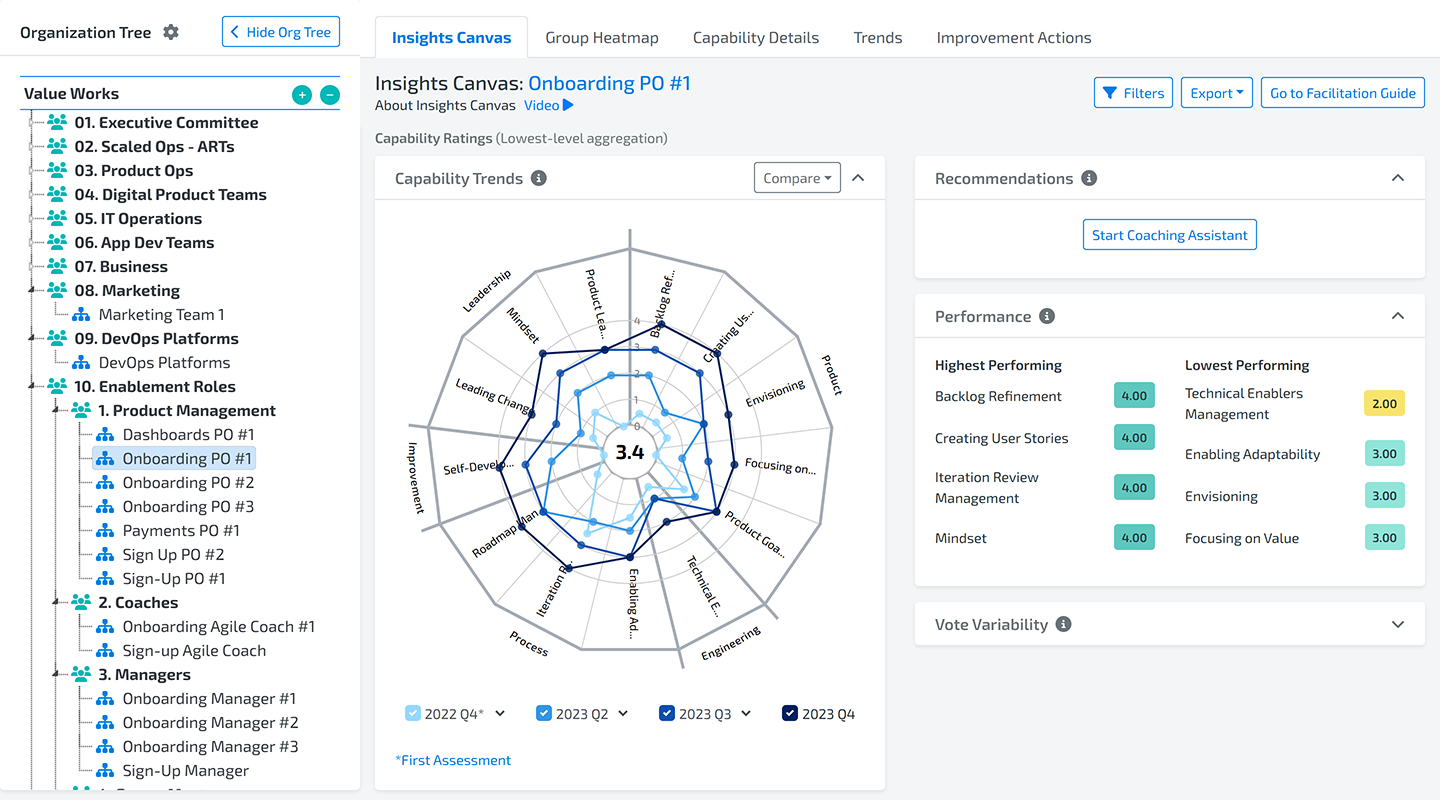Click info icon next to Performance

(x=1047, y=316)
